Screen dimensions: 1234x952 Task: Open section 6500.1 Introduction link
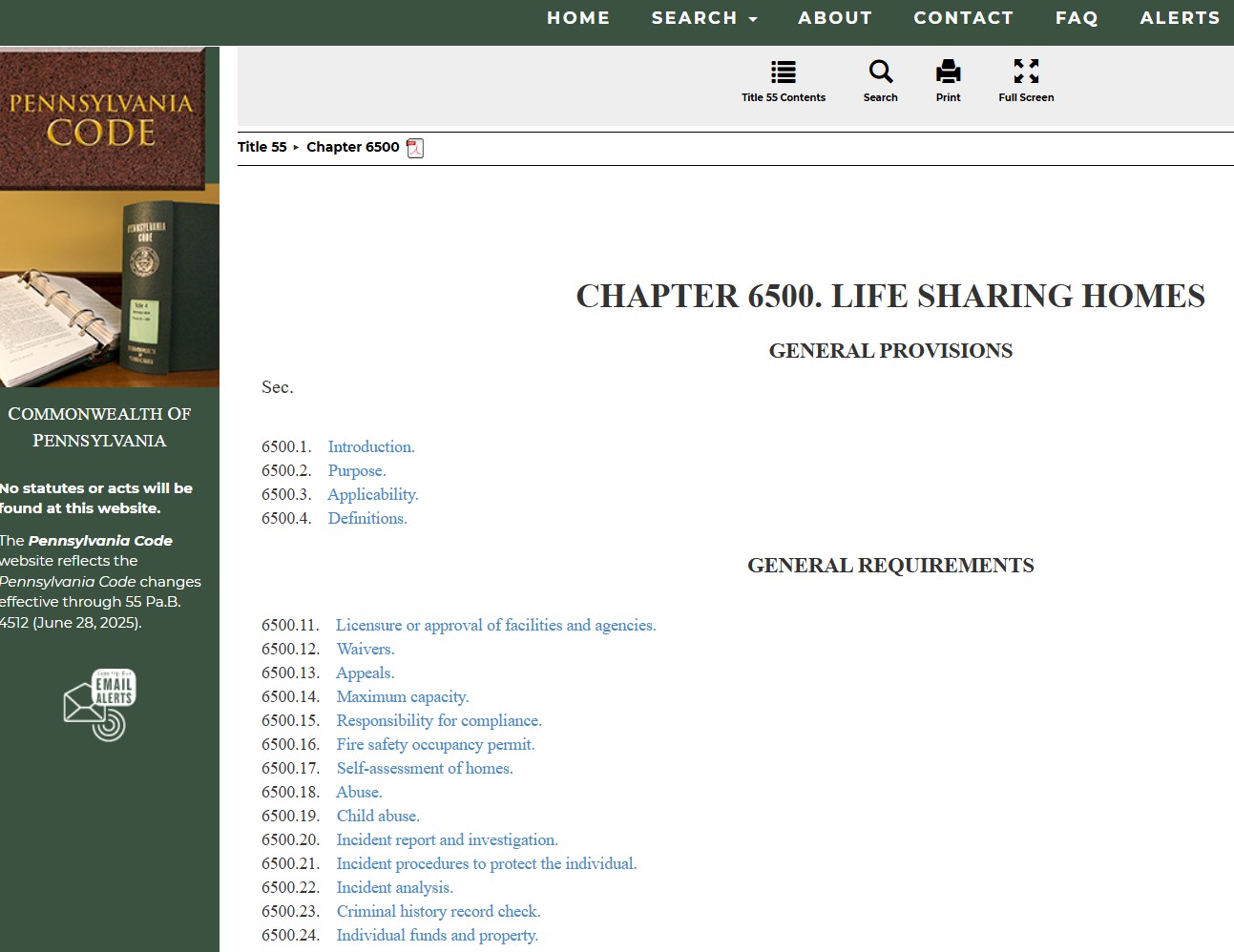[370, 446]
